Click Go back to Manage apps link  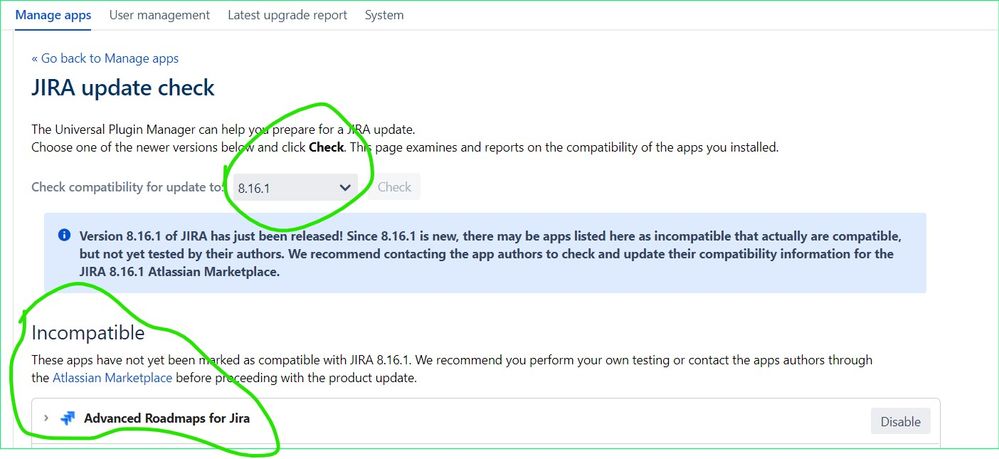point(105,59)
